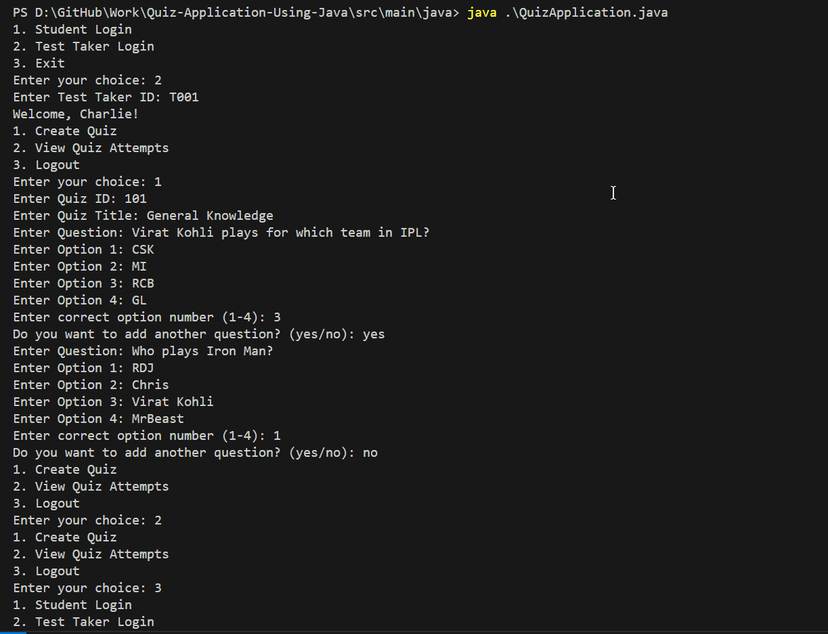Screen dimensions: 828x634
Task: Click the 'Option 2: Chris' line
Action: 91,385
